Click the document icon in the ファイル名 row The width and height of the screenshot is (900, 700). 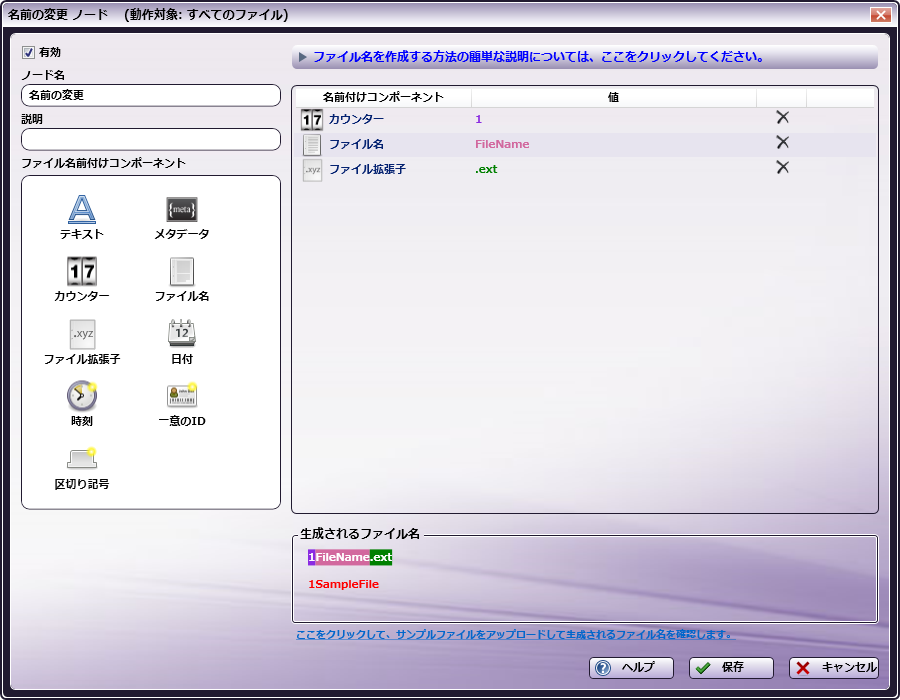(x=312, y=145)
